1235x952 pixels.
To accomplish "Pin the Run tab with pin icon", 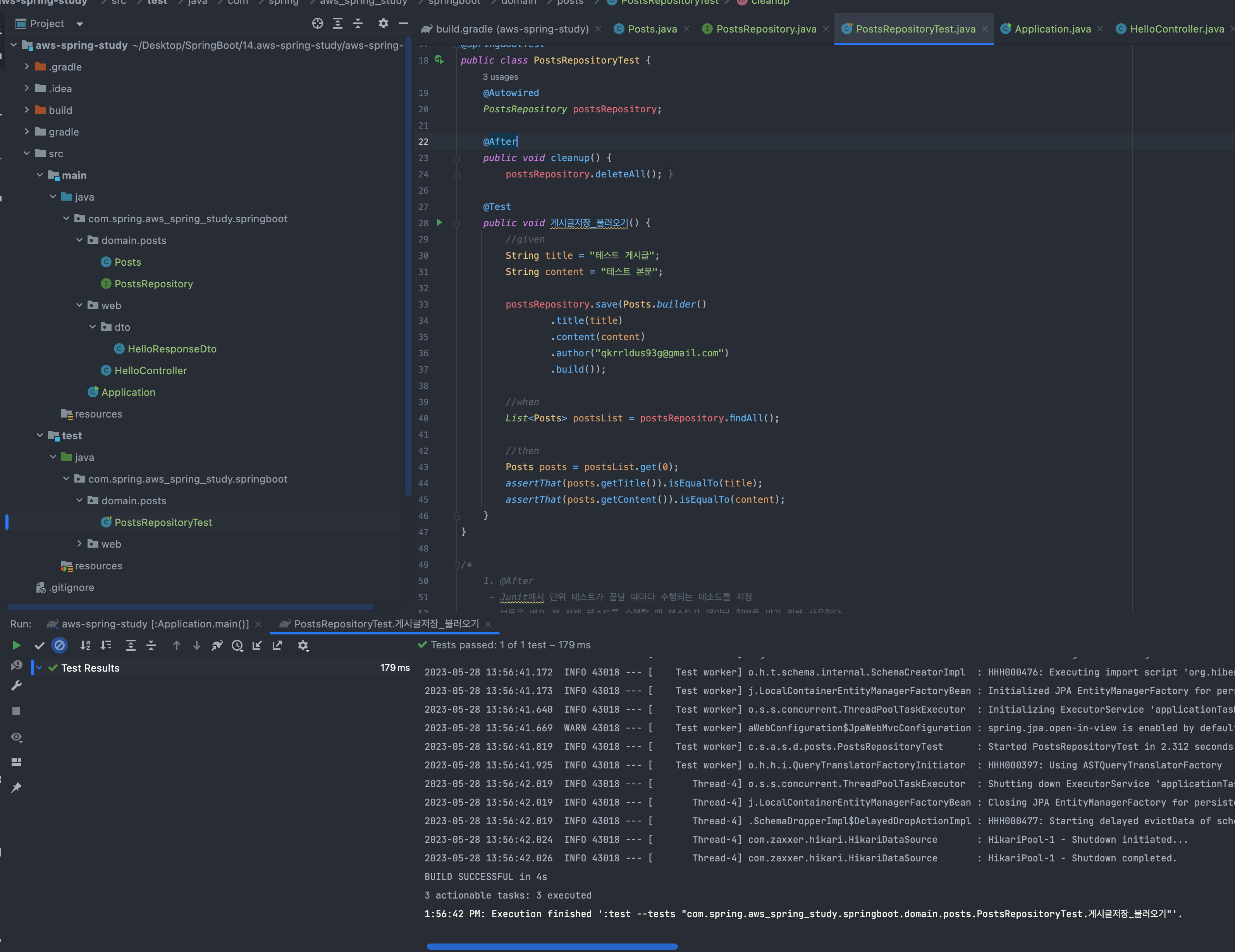I will 16,787.
